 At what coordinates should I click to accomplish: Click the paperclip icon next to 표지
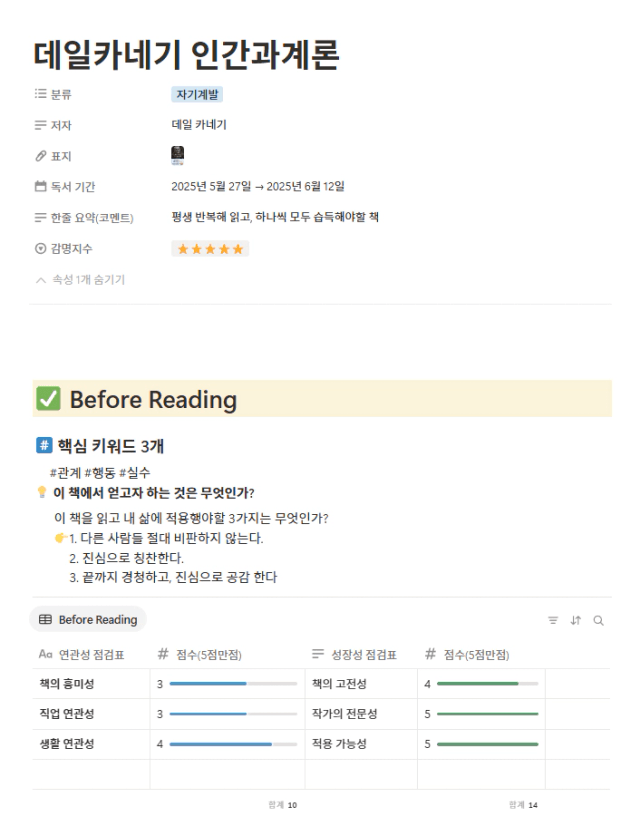(x=40, y=156)
